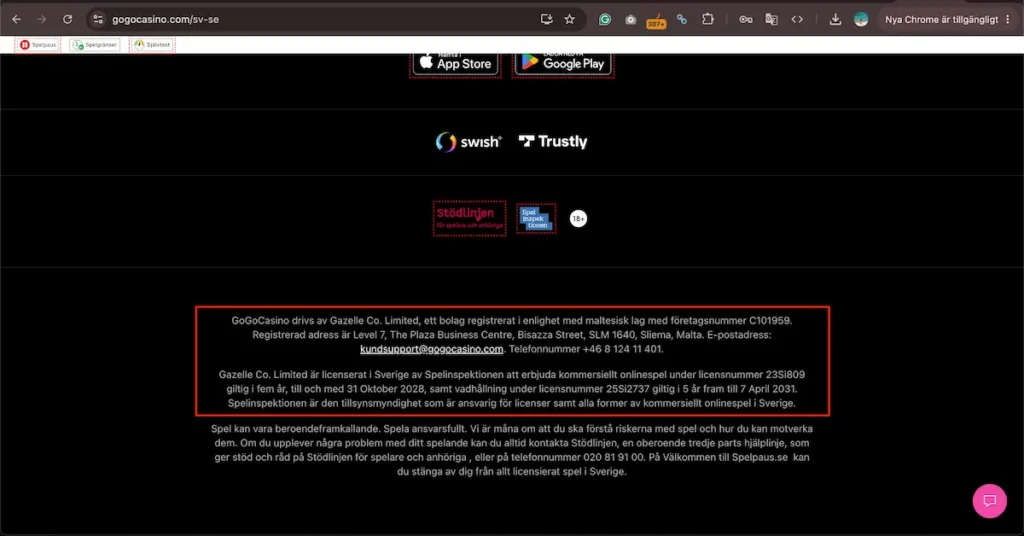Open the password manager key icon
This screenshot has width=1024, height=536.
pyautogui.click(x=746, y=20)
